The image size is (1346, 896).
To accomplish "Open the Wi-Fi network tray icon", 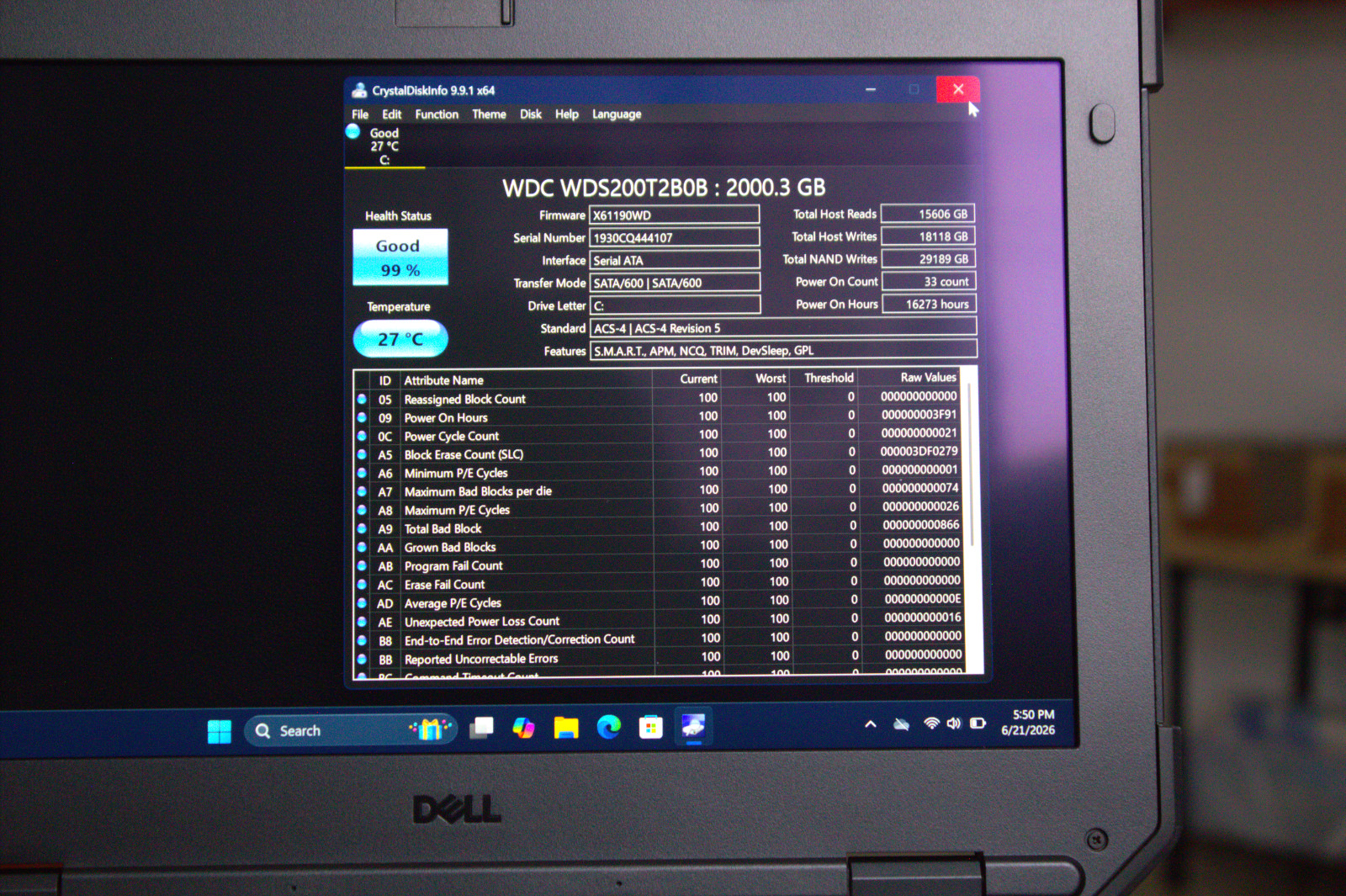I will (x=931, y=724).
